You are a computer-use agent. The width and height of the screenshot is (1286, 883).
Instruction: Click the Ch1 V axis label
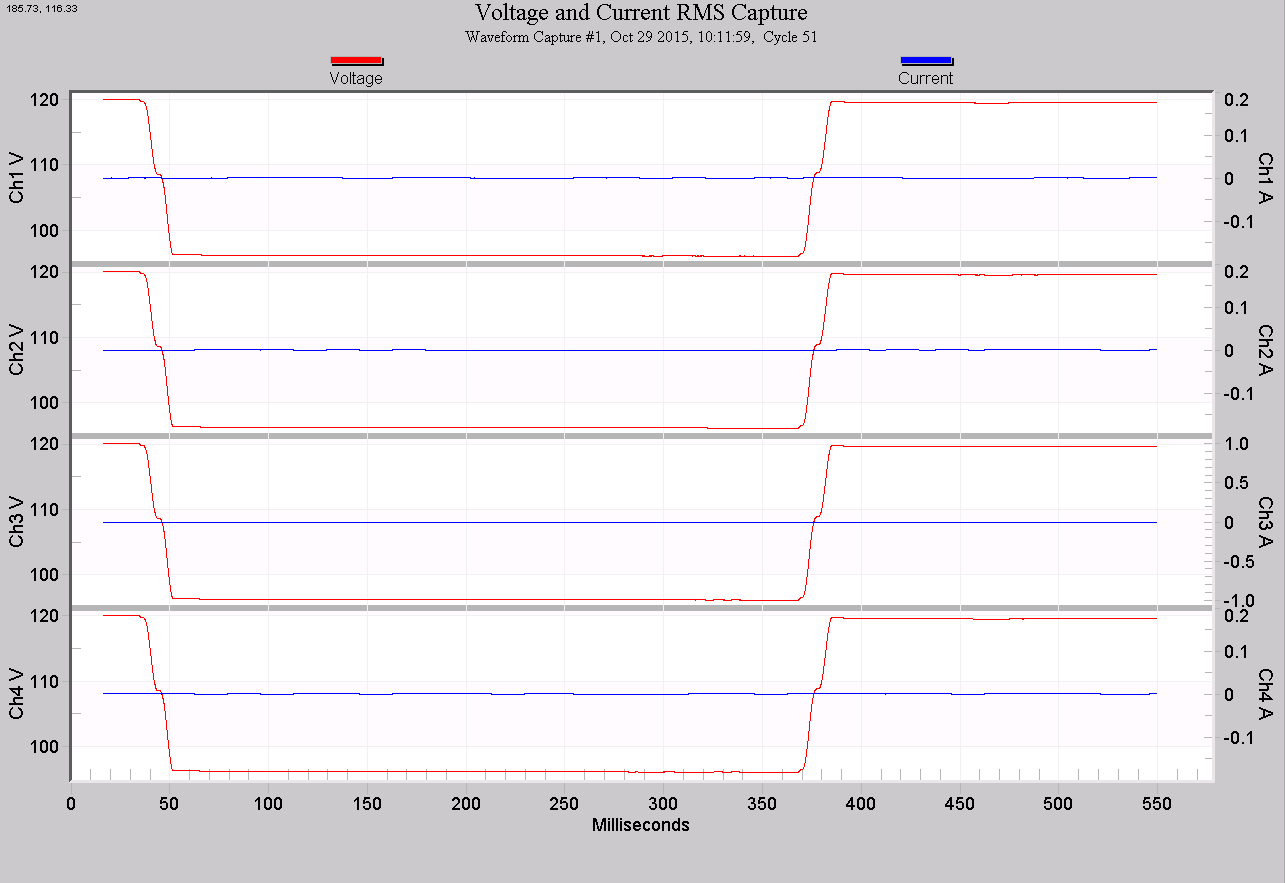[x=20, y=177]
